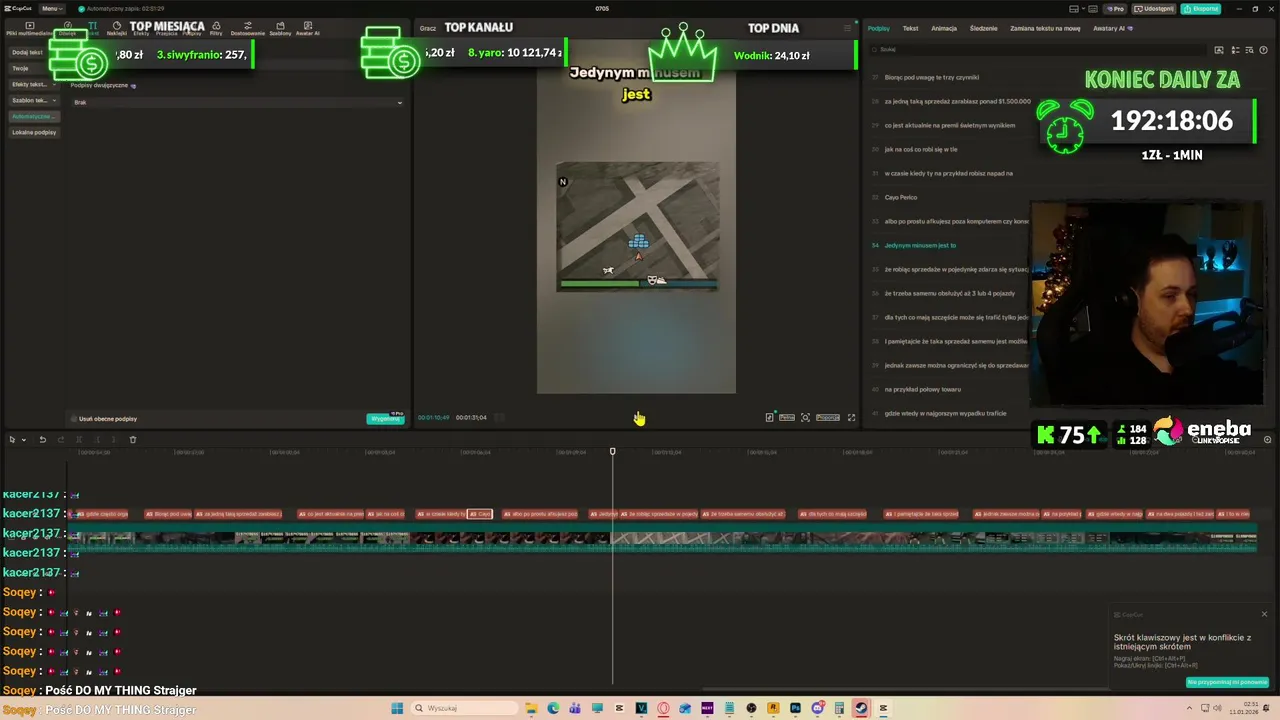The width and height of the screenshot is (1280, 720).
Task: Toggle the Usuń obecne podpisy checkbox
Action: coord(74,419)
